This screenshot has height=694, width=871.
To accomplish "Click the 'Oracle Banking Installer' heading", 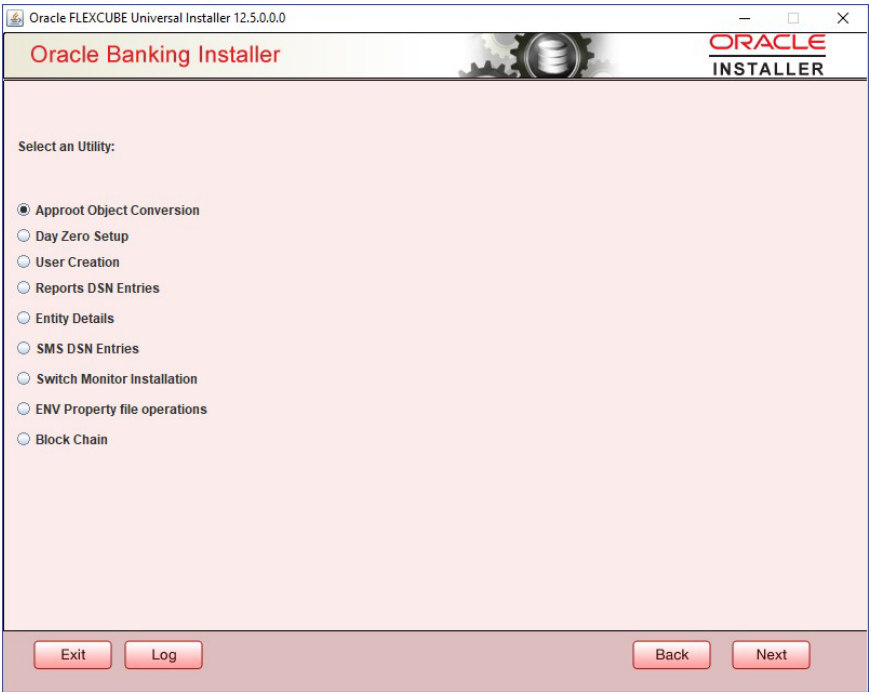I will point(155,54).
